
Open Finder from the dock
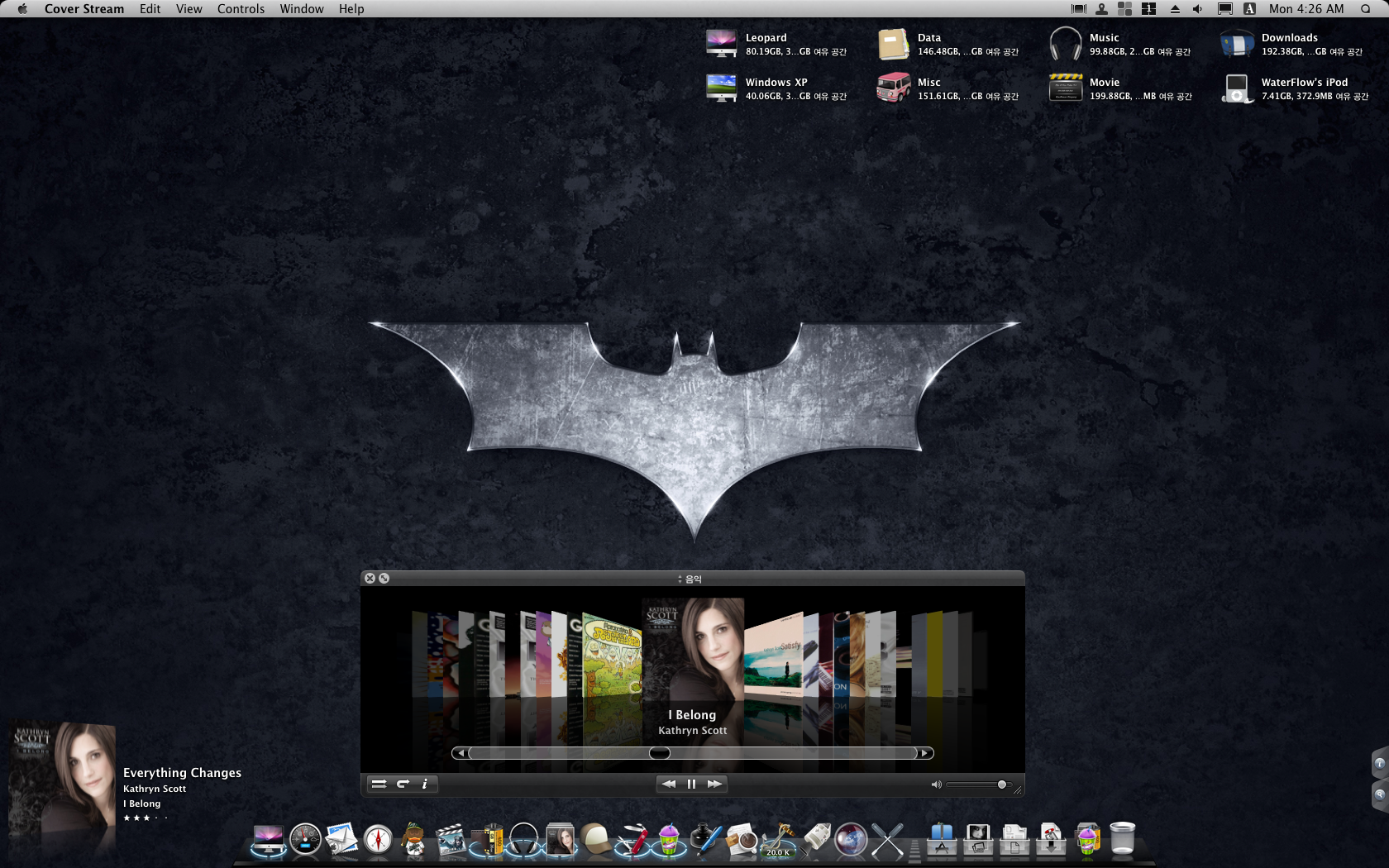tap(269, 839)
